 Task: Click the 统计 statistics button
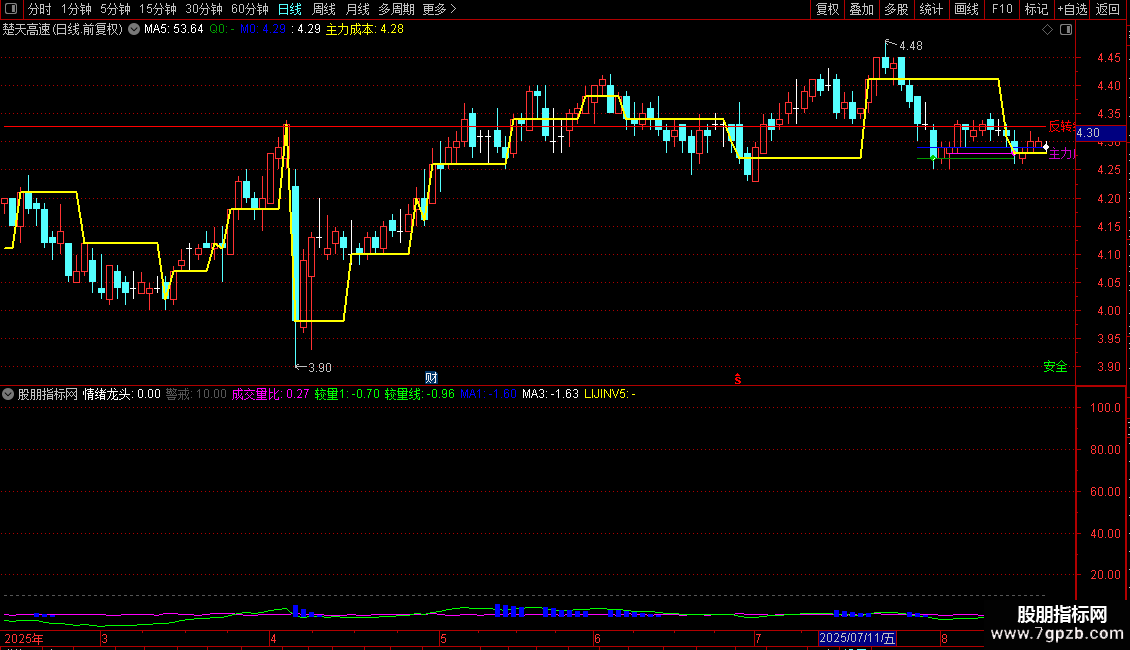click(931, 9)
